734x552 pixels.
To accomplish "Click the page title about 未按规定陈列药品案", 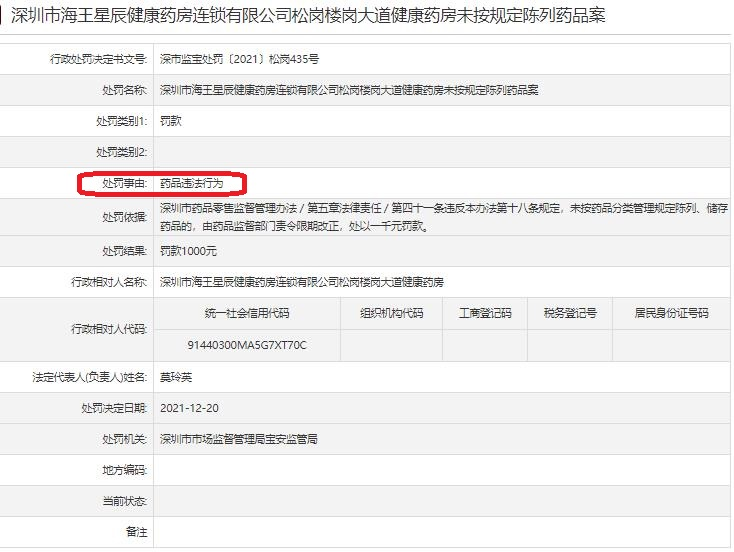I will [308, 15].
